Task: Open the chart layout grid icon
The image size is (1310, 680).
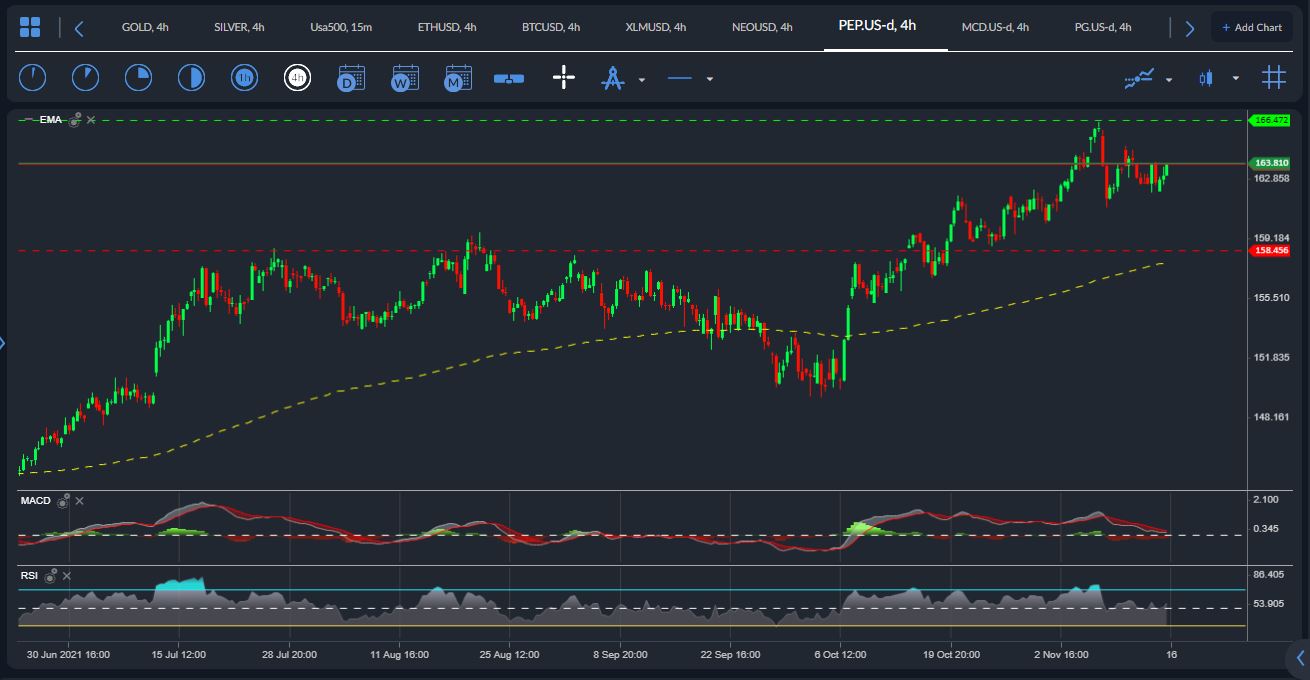Action: click(30, 27)
